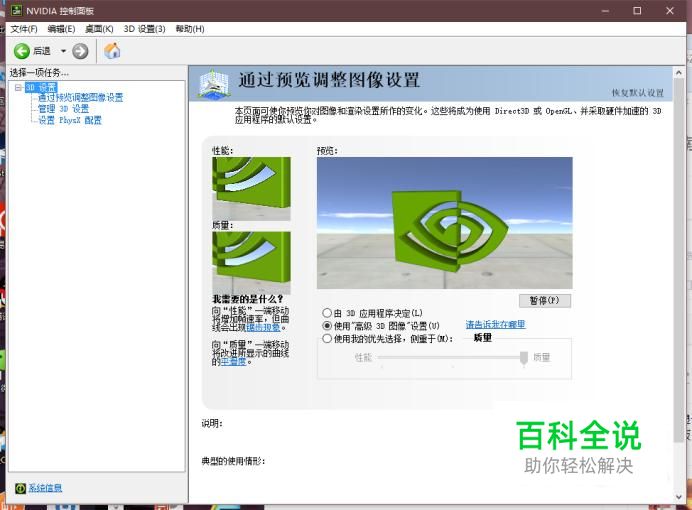Open the Back history dropdown arrow
The width and height of the screenshot is (692, 510).
(x=63, y=51)
